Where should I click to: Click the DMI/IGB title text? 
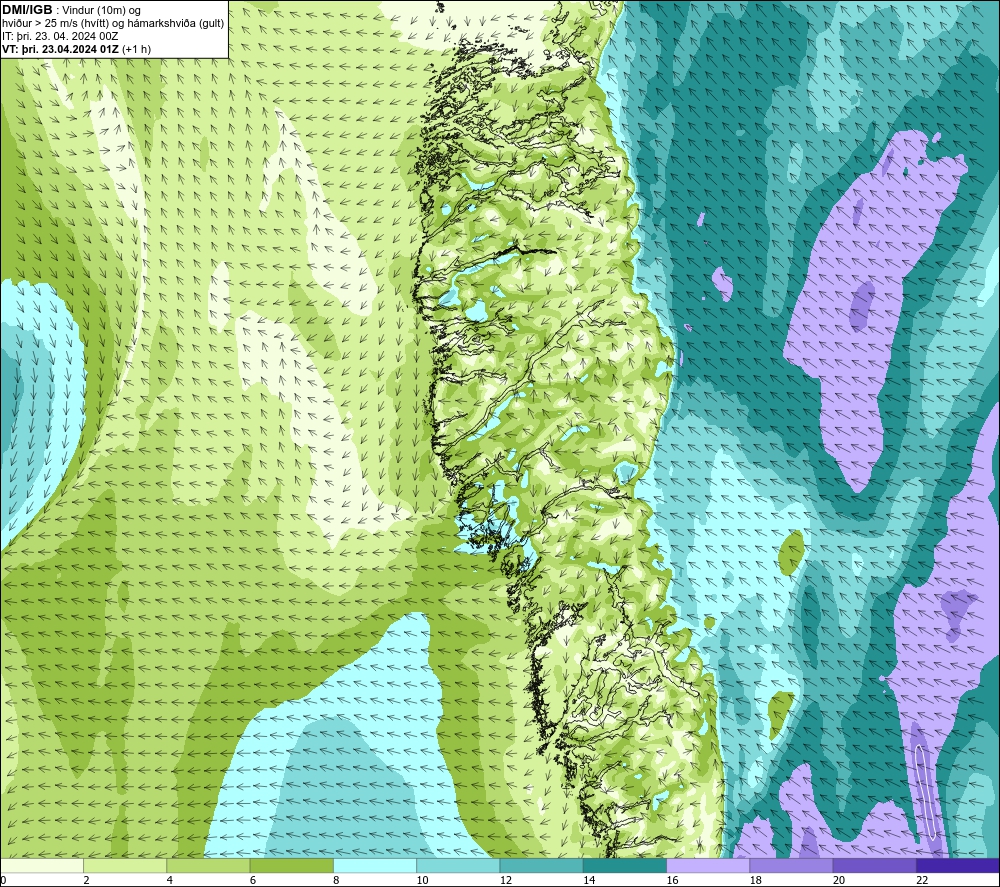(x=27, y=10)
